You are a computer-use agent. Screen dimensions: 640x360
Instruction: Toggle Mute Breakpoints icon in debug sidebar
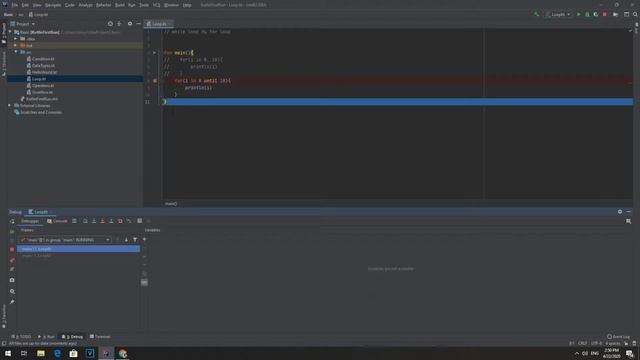(x=12, y=269)
